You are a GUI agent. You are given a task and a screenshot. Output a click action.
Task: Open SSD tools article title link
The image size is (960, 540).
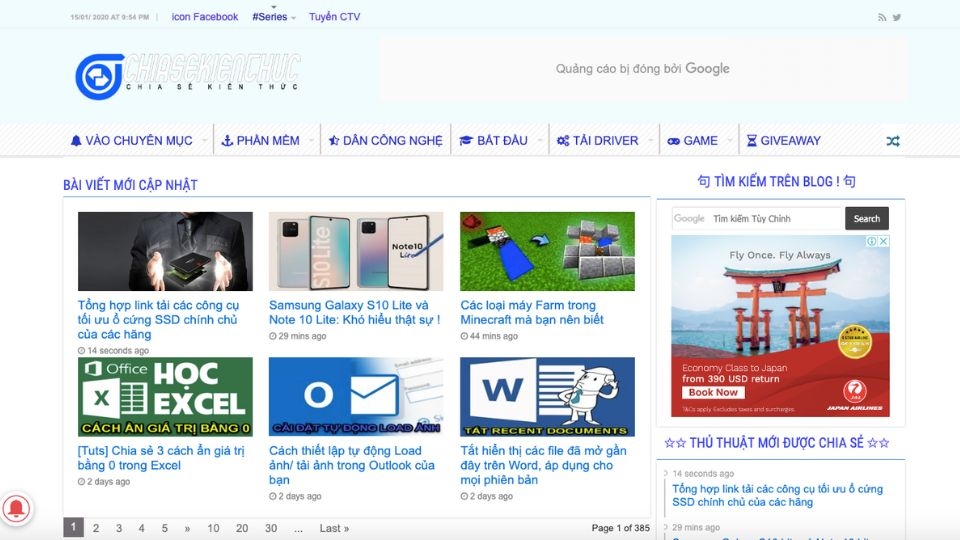coord(159,320)
